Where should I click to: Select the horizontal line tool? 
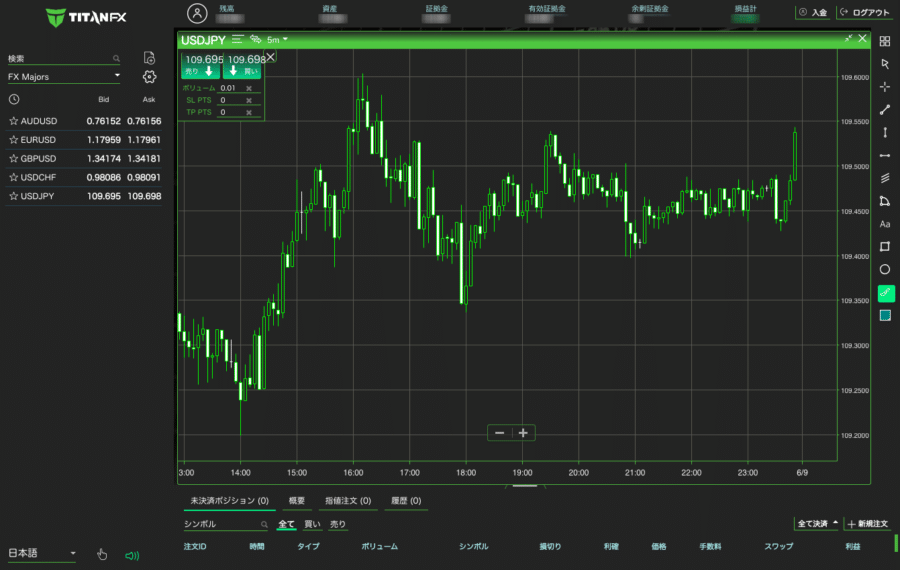(885, 156)
